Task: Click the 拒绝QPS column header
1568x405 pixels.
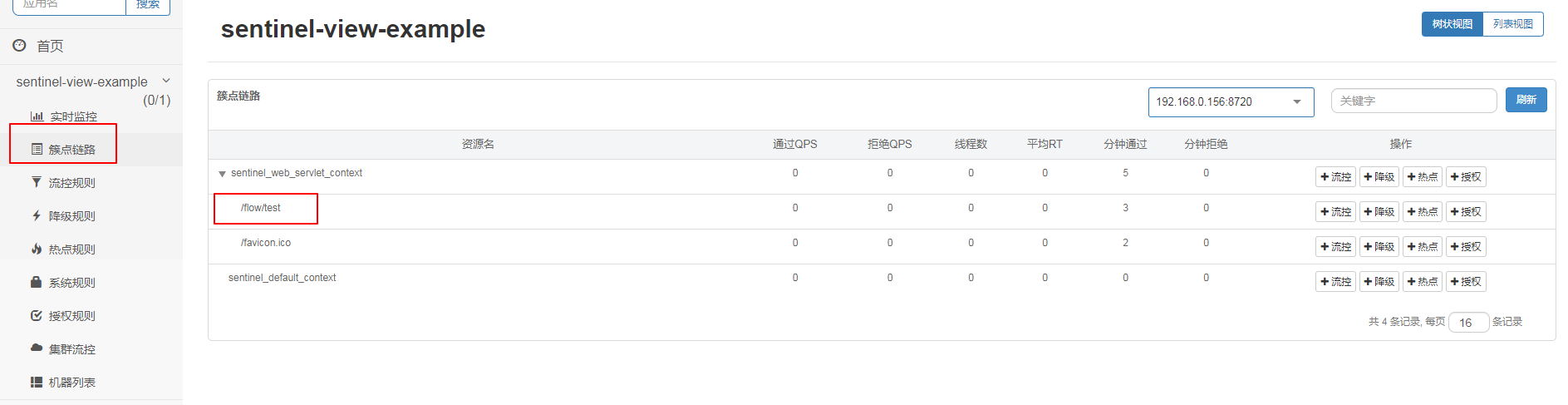Action: (x=889, y=145)
